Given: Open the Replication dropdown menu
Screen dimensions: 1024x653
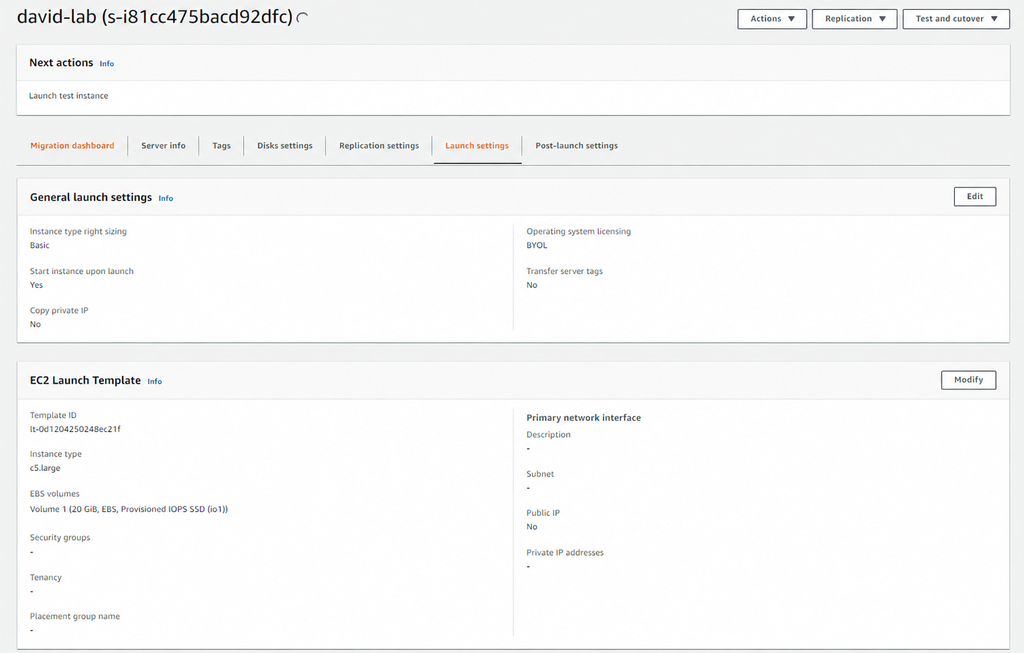Looking at the screenshot, I should click(854, 19).
